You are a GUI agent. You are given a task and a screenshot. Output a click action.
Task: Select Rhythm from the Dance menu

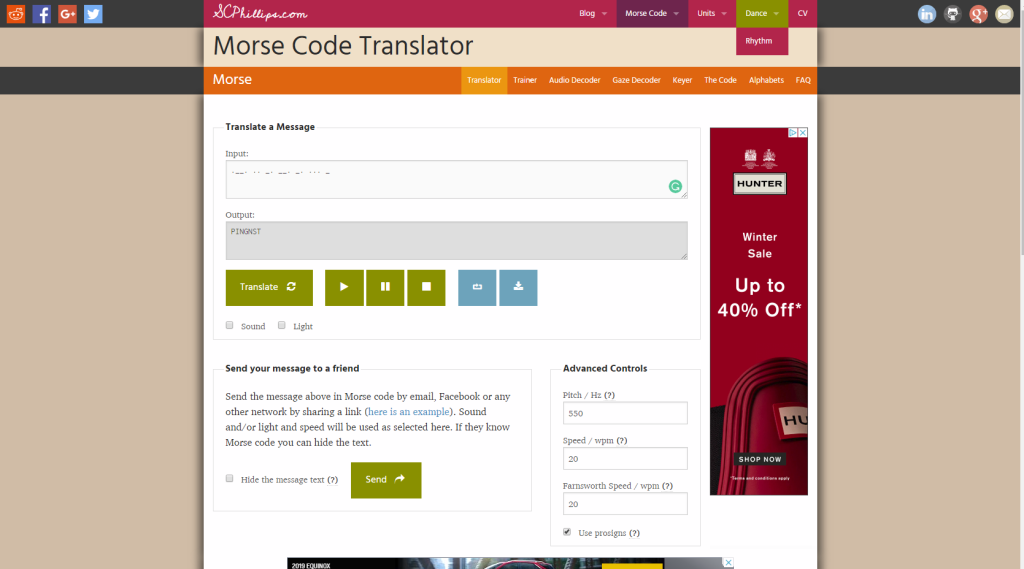point(759,41)
